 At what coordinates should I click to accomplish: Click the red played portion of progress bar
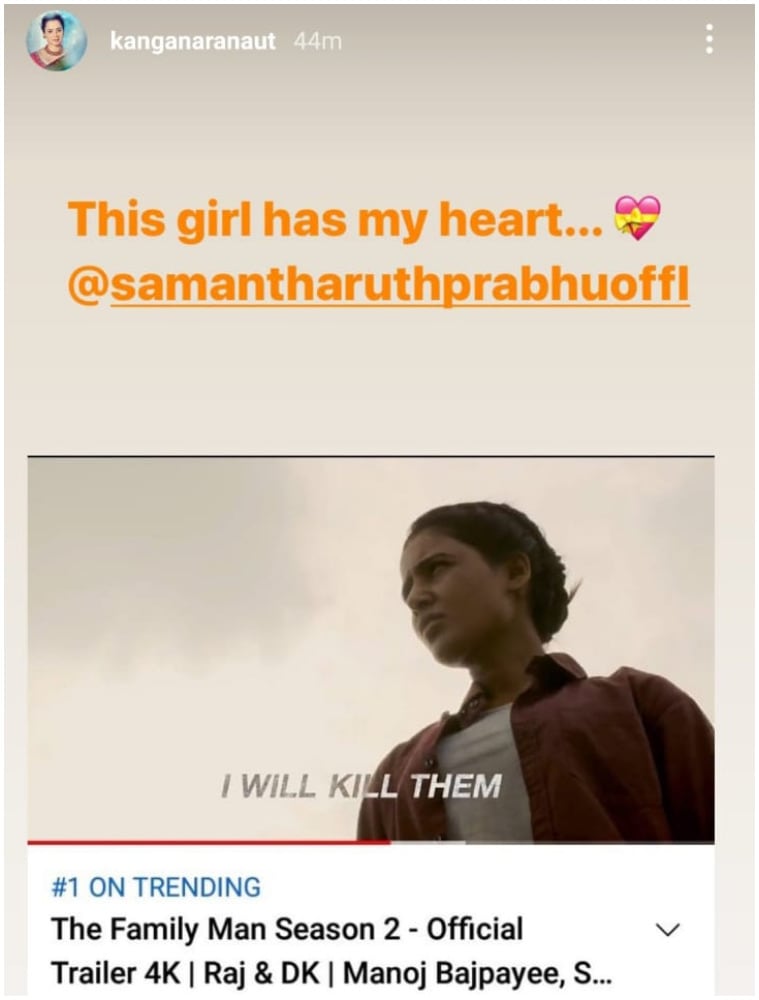click(x=209, y=842)
